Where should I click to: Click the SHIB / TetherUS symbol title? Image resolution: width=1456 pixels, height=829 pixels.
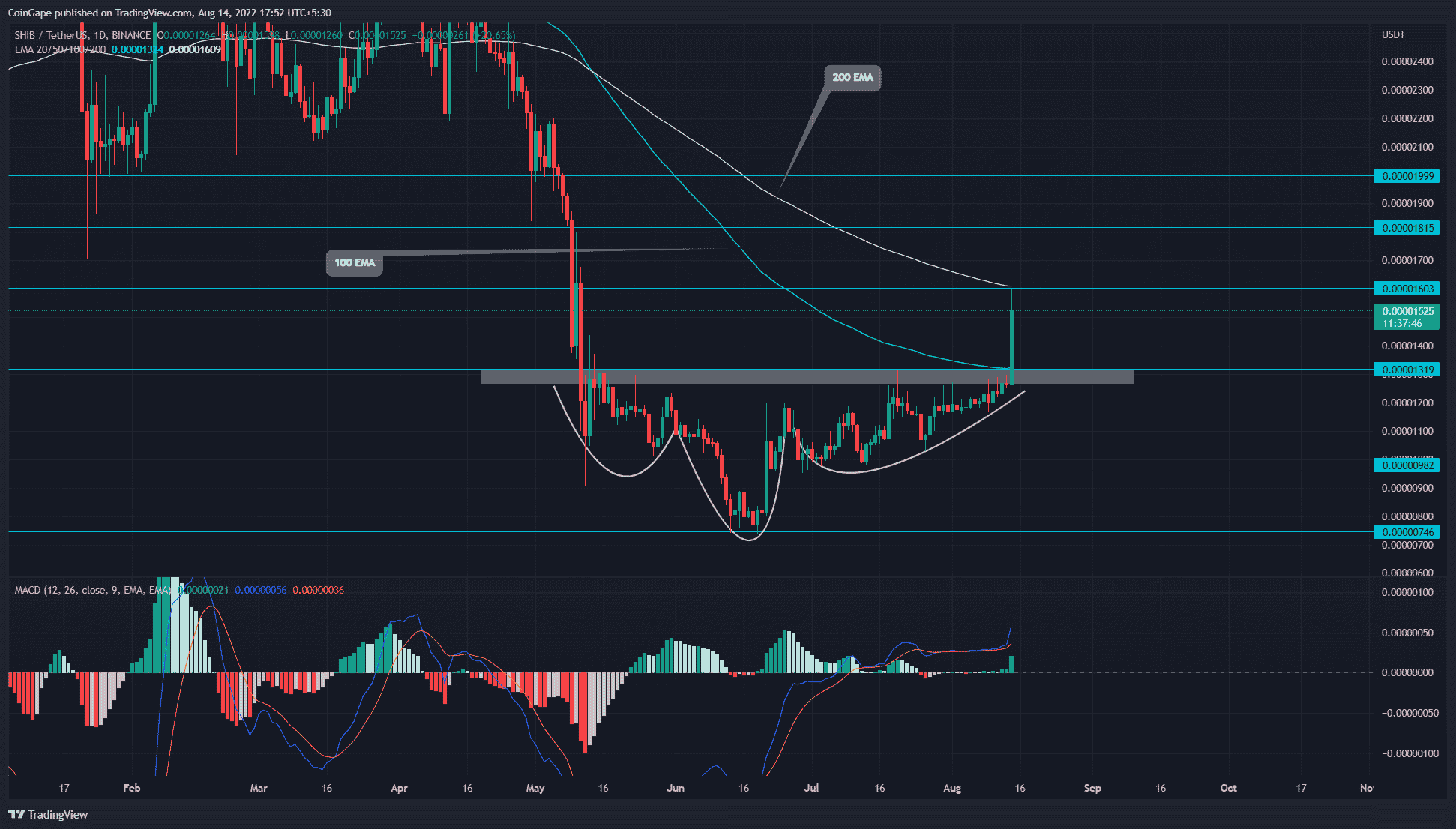[x=51, y=35]
